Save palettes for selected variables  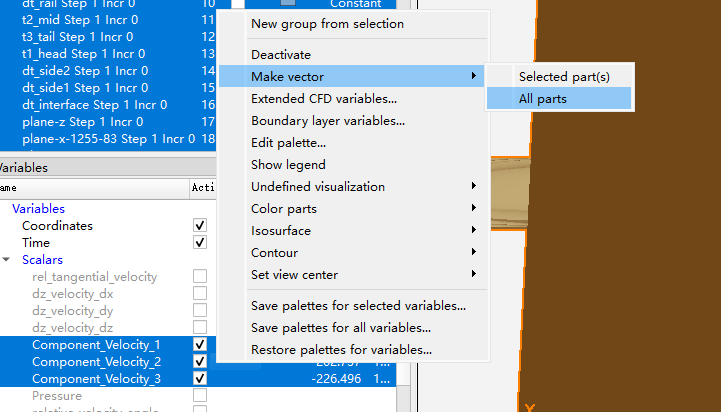pos(358,306)
